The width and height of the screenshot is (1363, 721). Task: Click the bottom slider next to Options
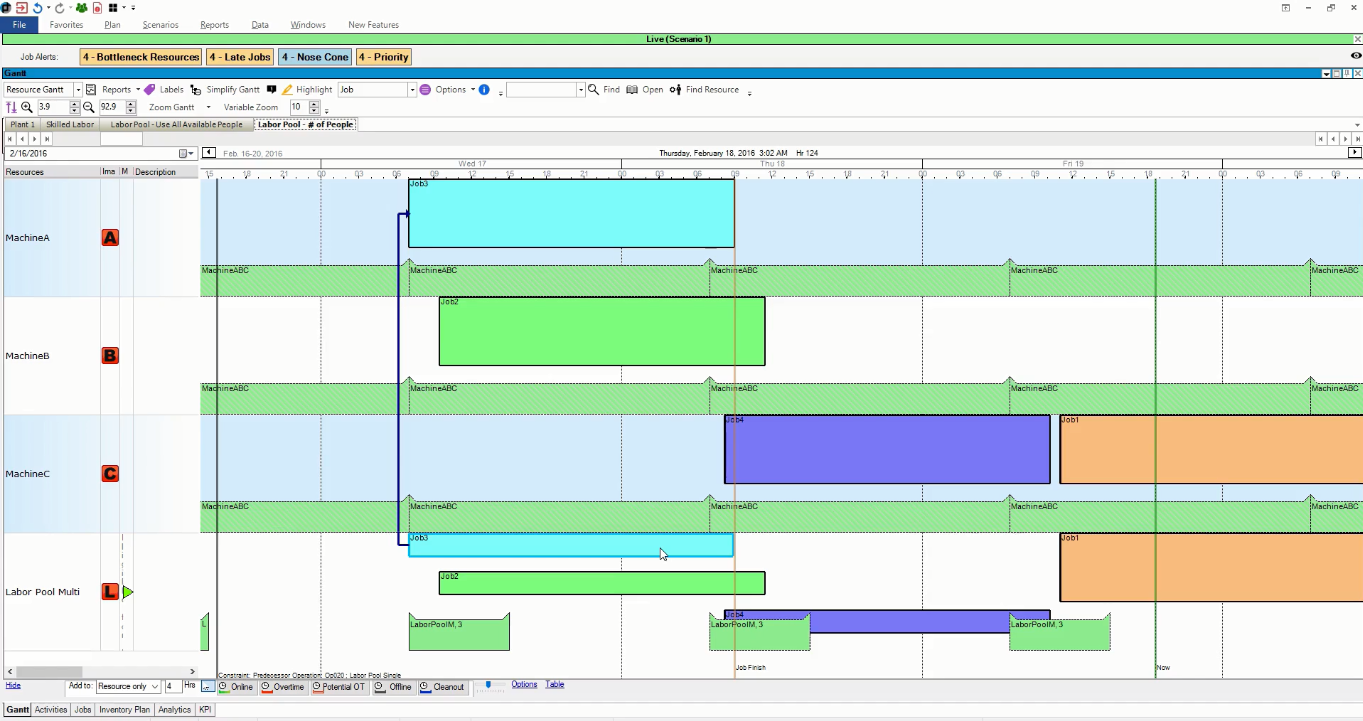point(488,685)
